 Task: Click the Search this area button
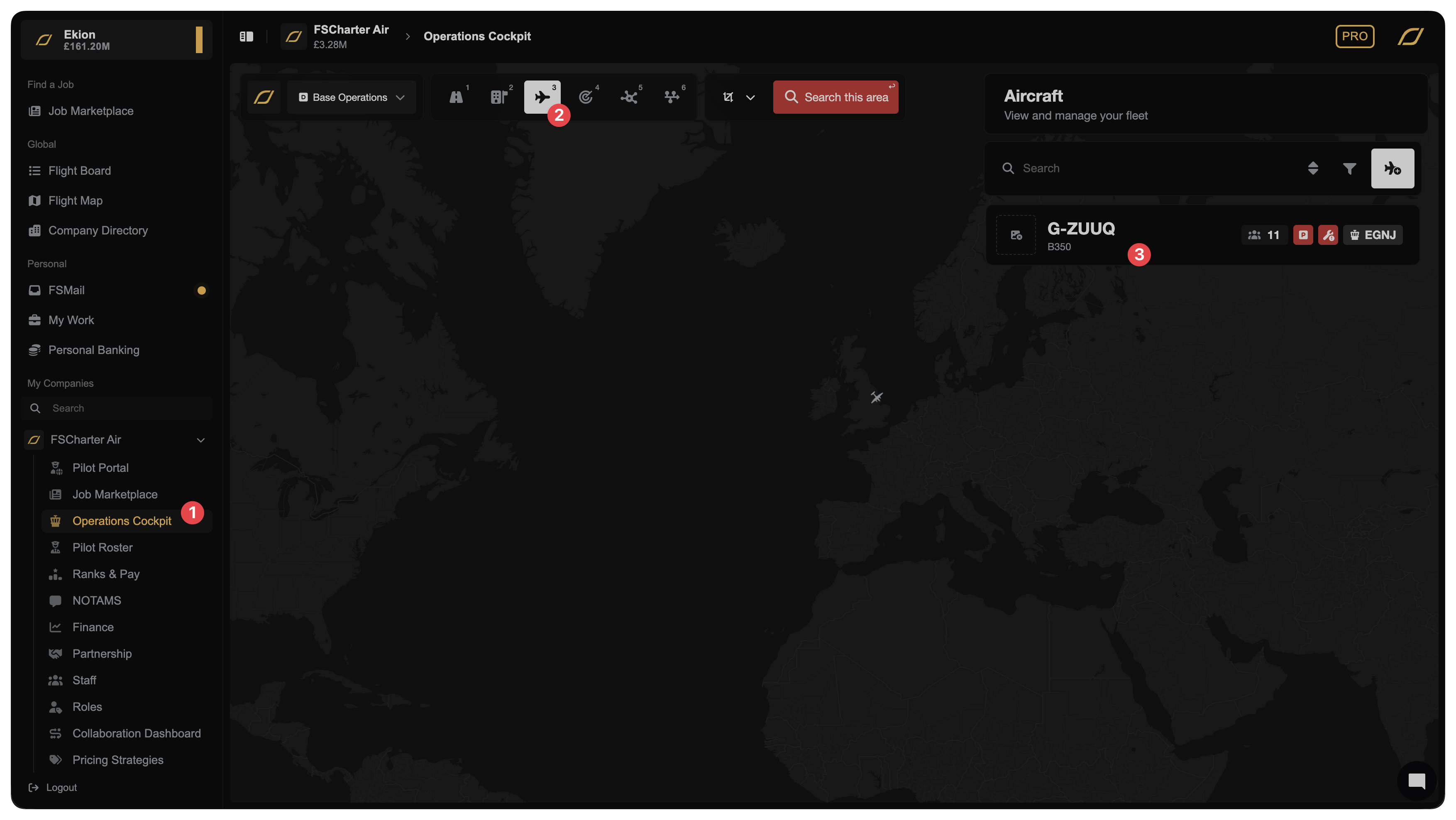835,97
